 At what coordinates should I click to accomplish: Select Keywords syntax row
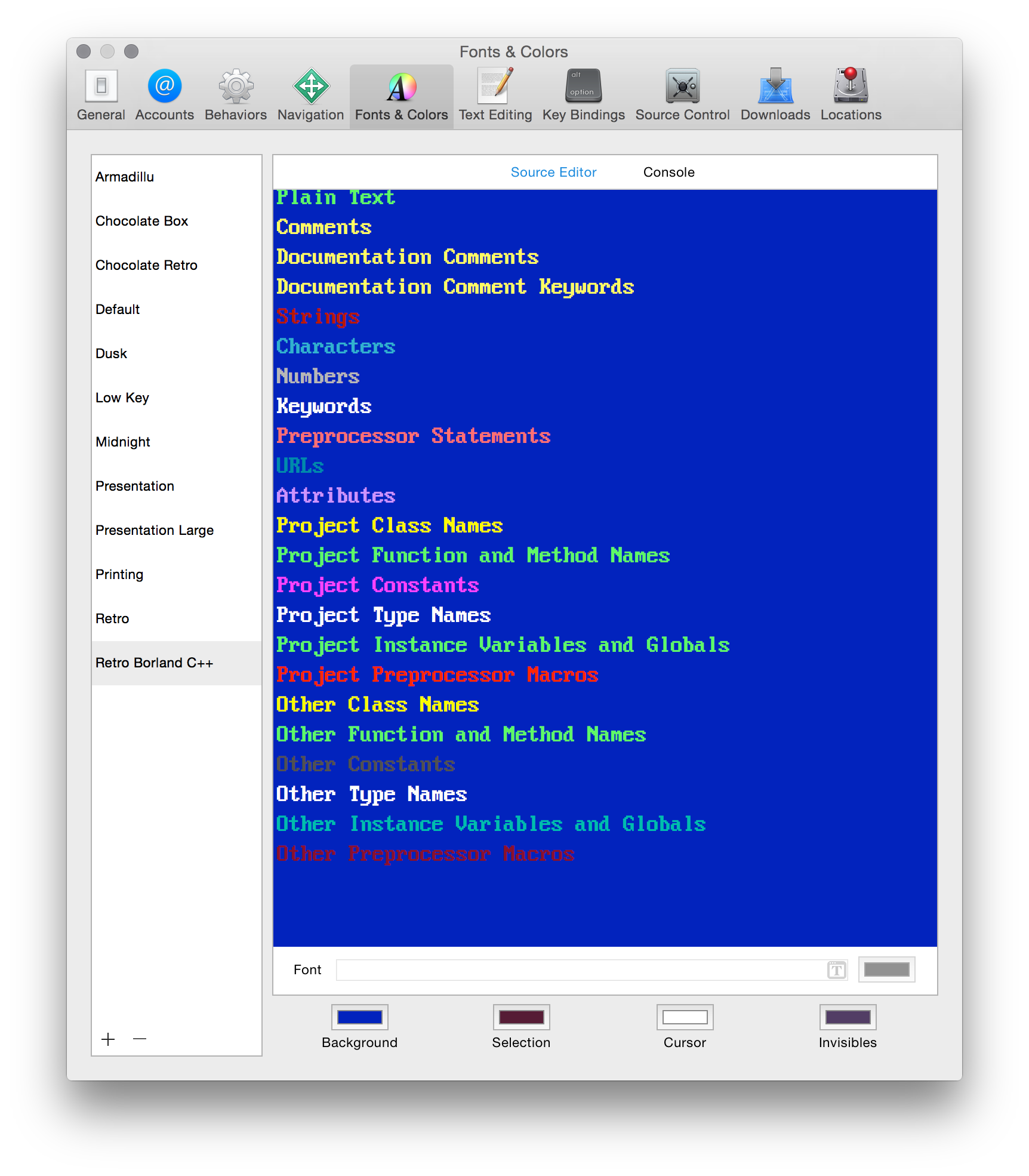click(605, 406)
